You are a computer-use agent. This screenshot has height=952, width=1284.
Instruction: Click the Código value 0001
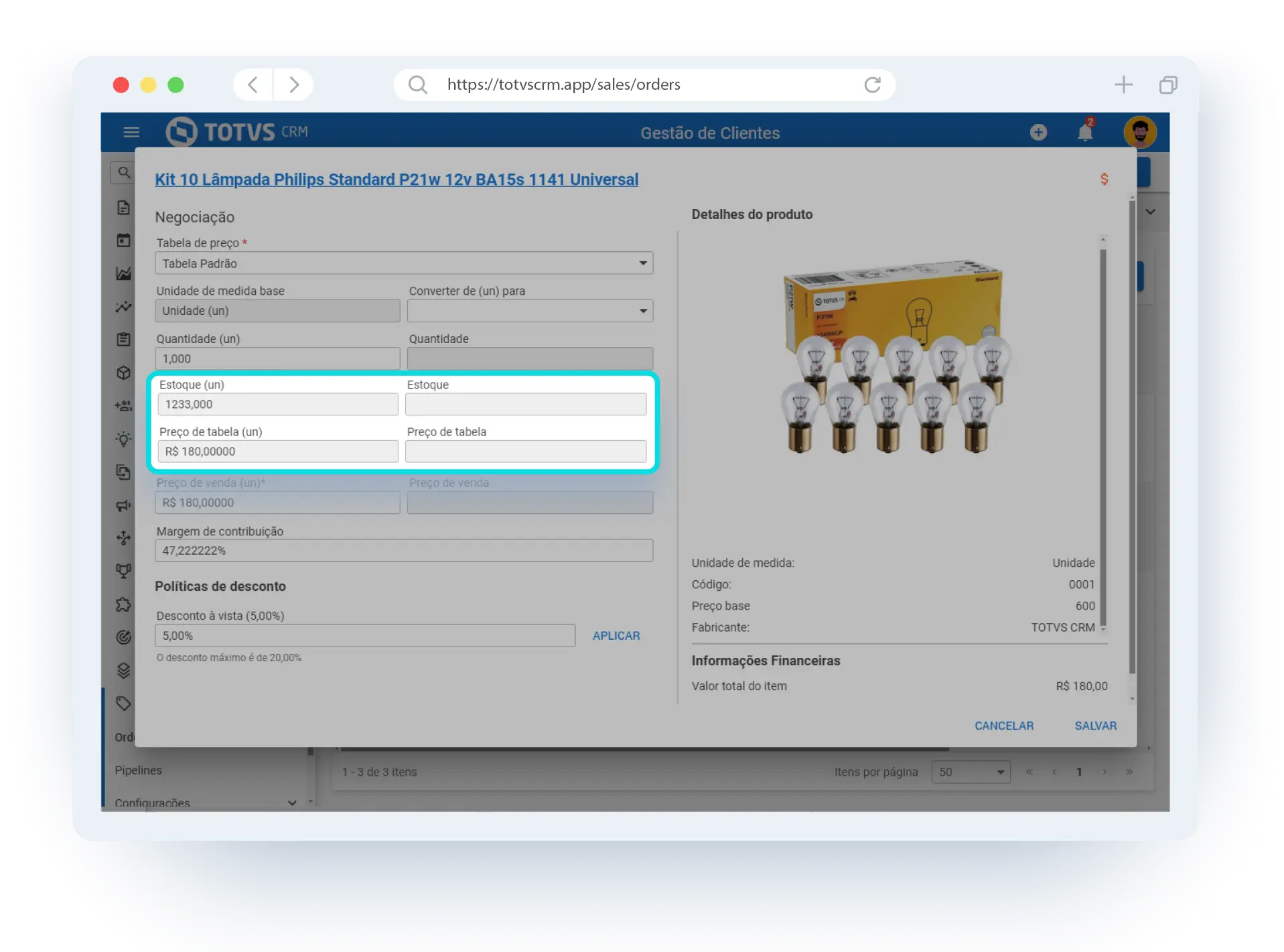[1082, 584]
